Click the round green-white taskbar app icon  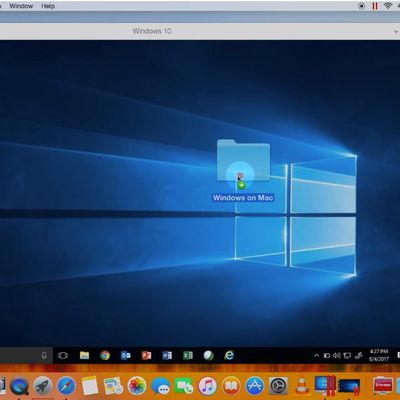point(209,355)
